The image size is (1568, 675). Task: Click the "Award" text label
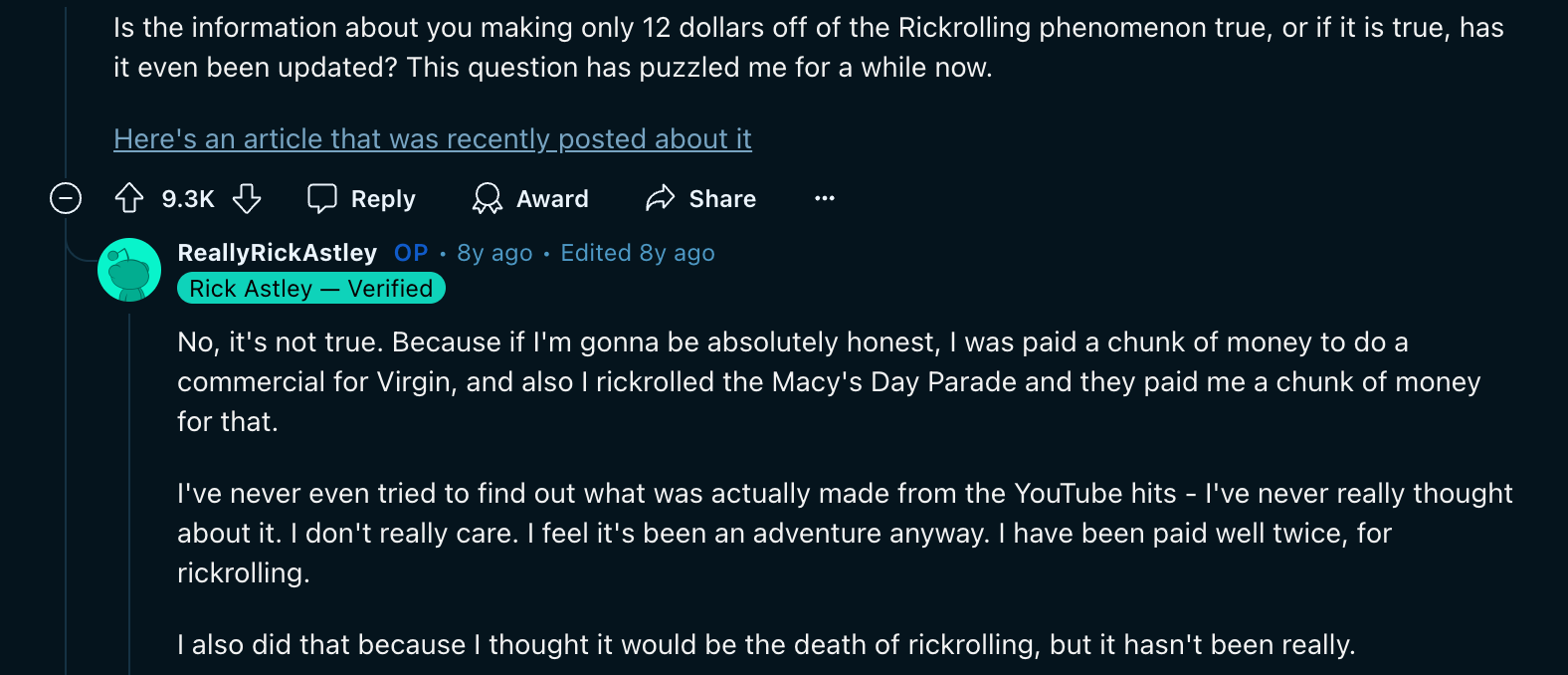click(x=552, y=199)
